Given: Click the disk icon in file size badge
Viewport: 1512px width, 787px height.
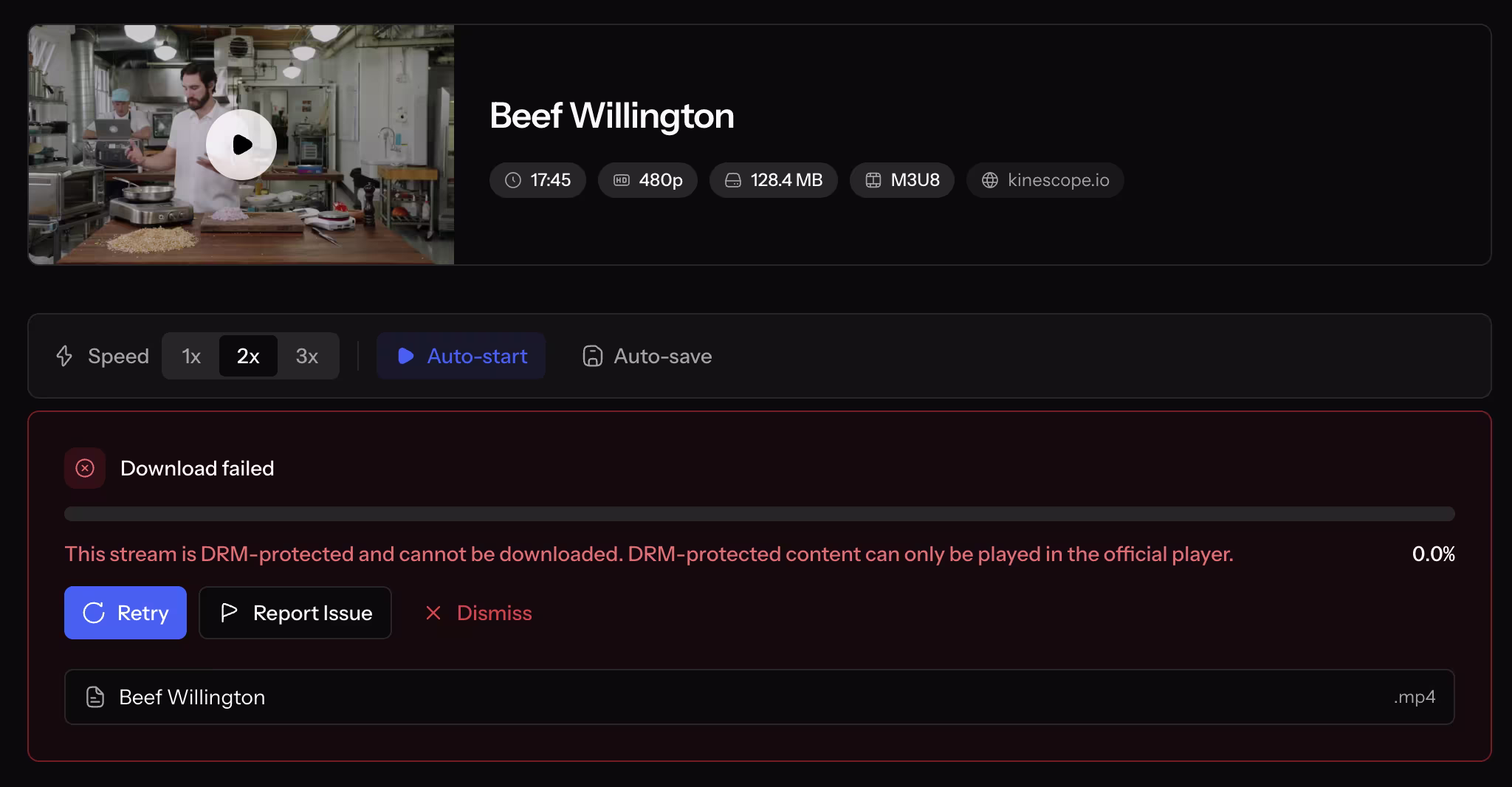Looking at the screenshot, I should [733, 180].
